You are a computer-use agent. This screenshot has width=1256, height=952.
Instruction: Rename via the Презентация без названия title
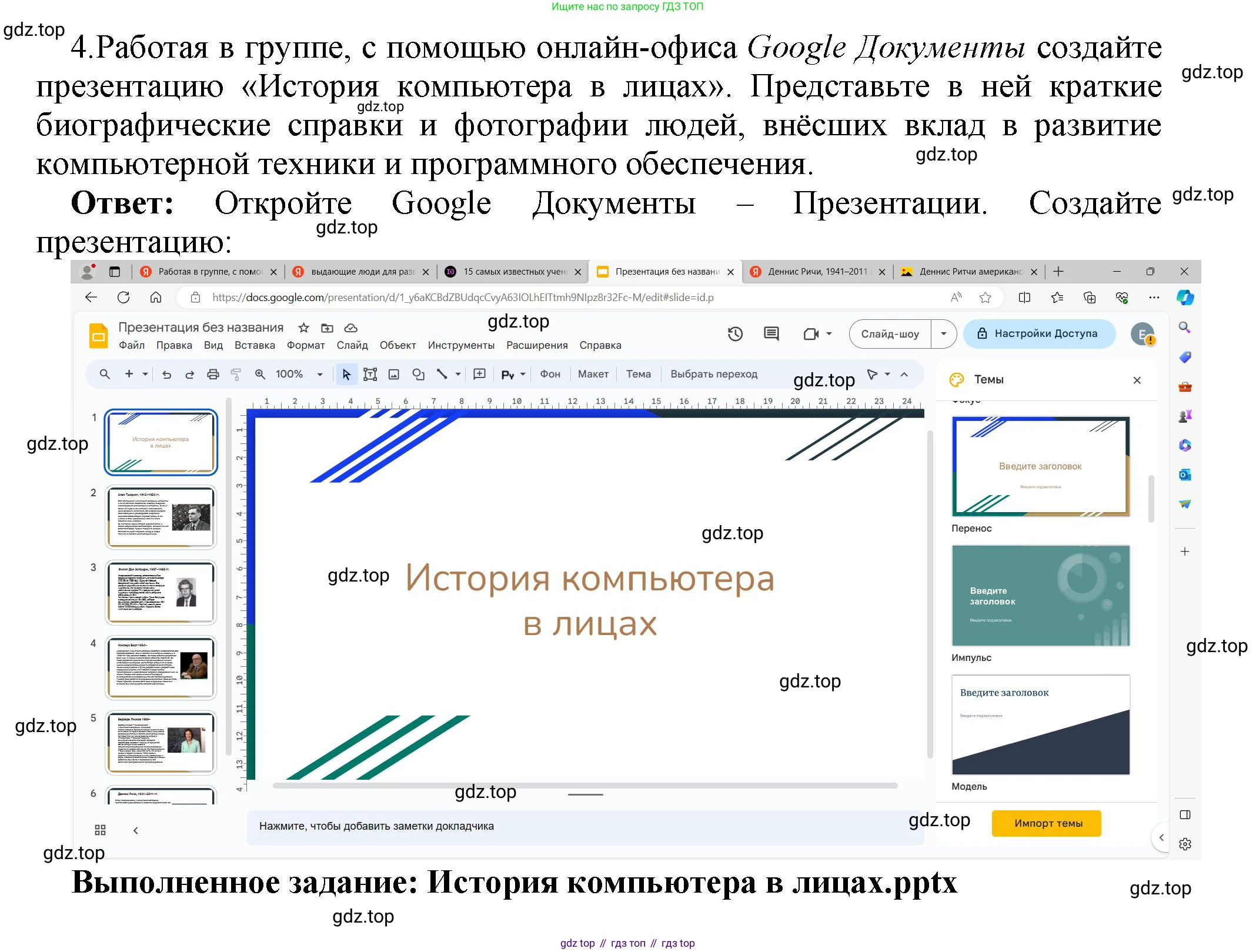pos(201,328)
